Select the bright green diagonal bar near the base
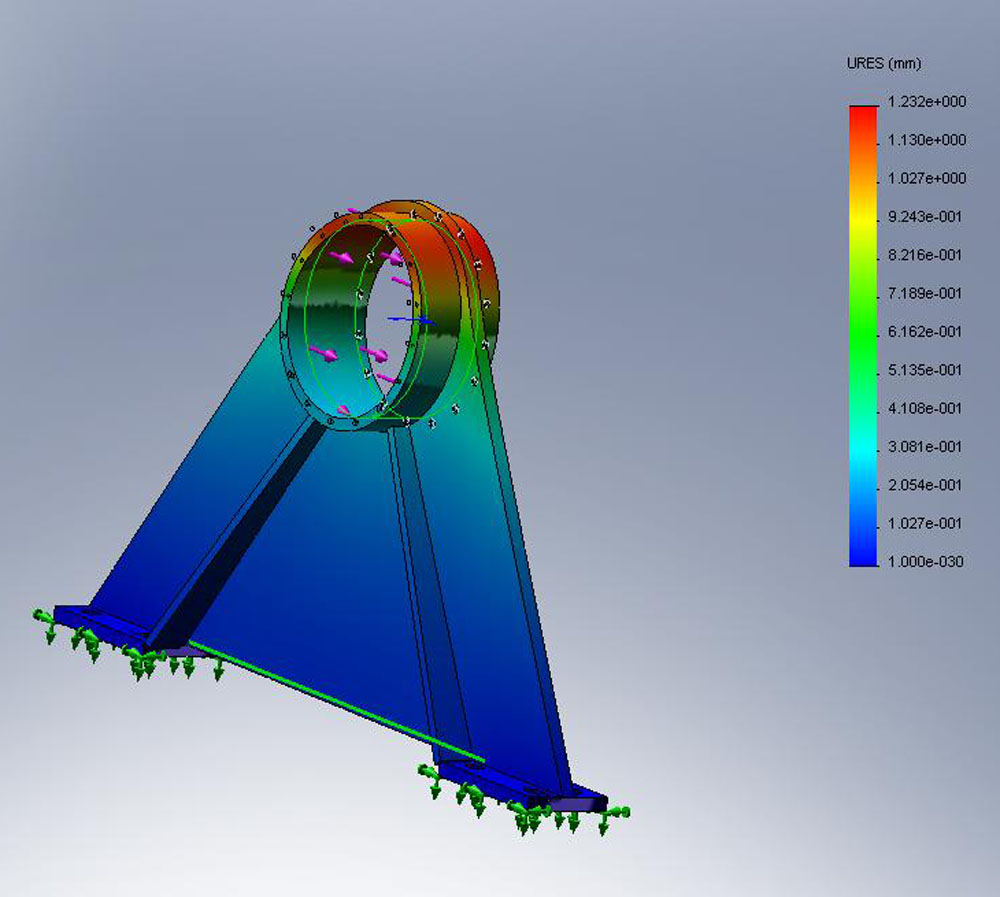The width and height of the screenshot is (1000, 897). (x=337, y=701)
